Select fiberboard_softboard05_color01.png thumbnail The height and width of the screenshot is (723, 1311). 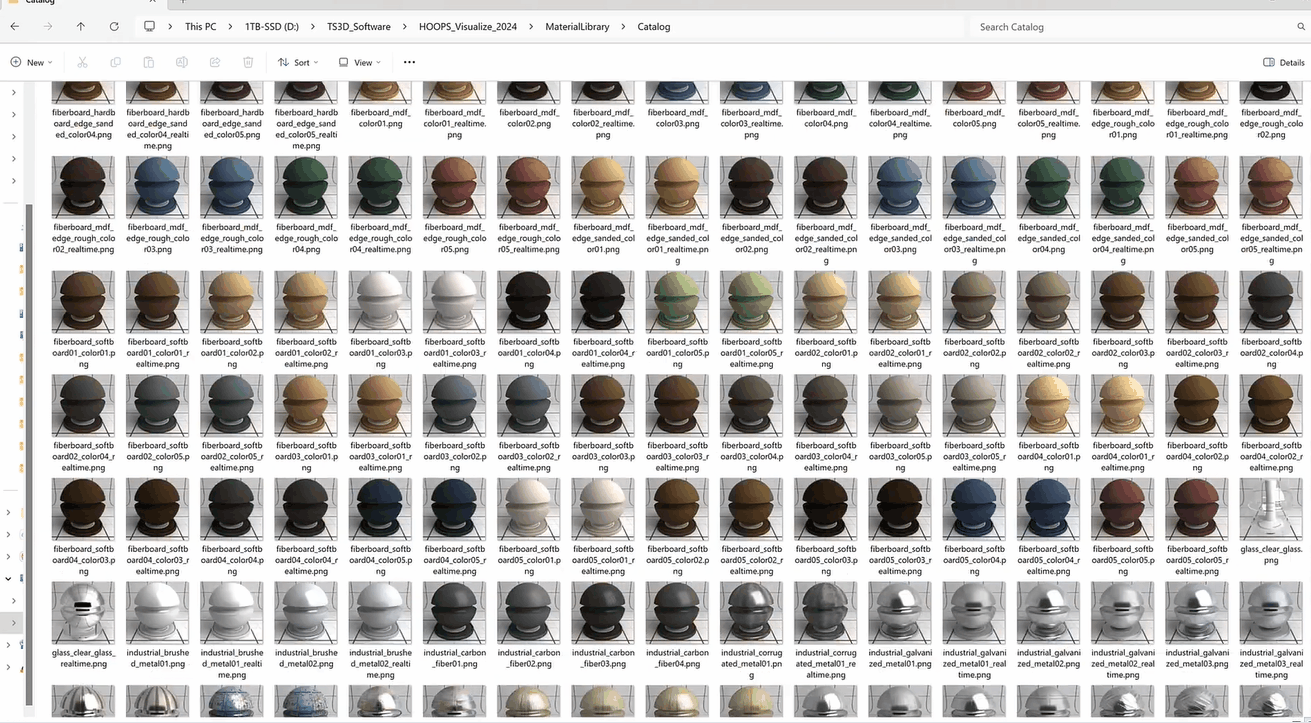click(529, 509)
